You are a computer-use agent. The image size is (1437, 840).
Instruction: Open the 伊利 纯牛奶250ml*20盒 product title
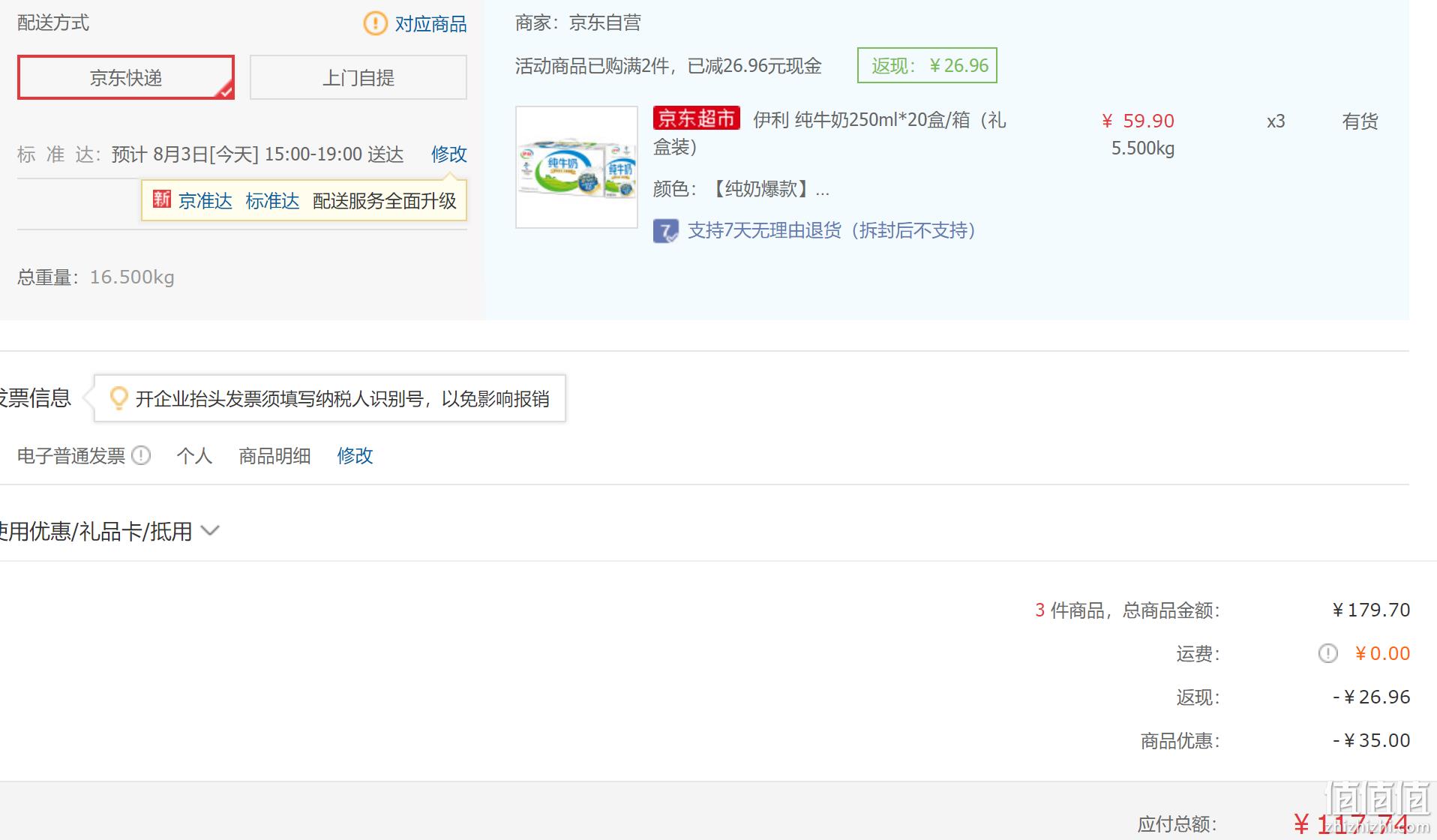coord(830,133)
